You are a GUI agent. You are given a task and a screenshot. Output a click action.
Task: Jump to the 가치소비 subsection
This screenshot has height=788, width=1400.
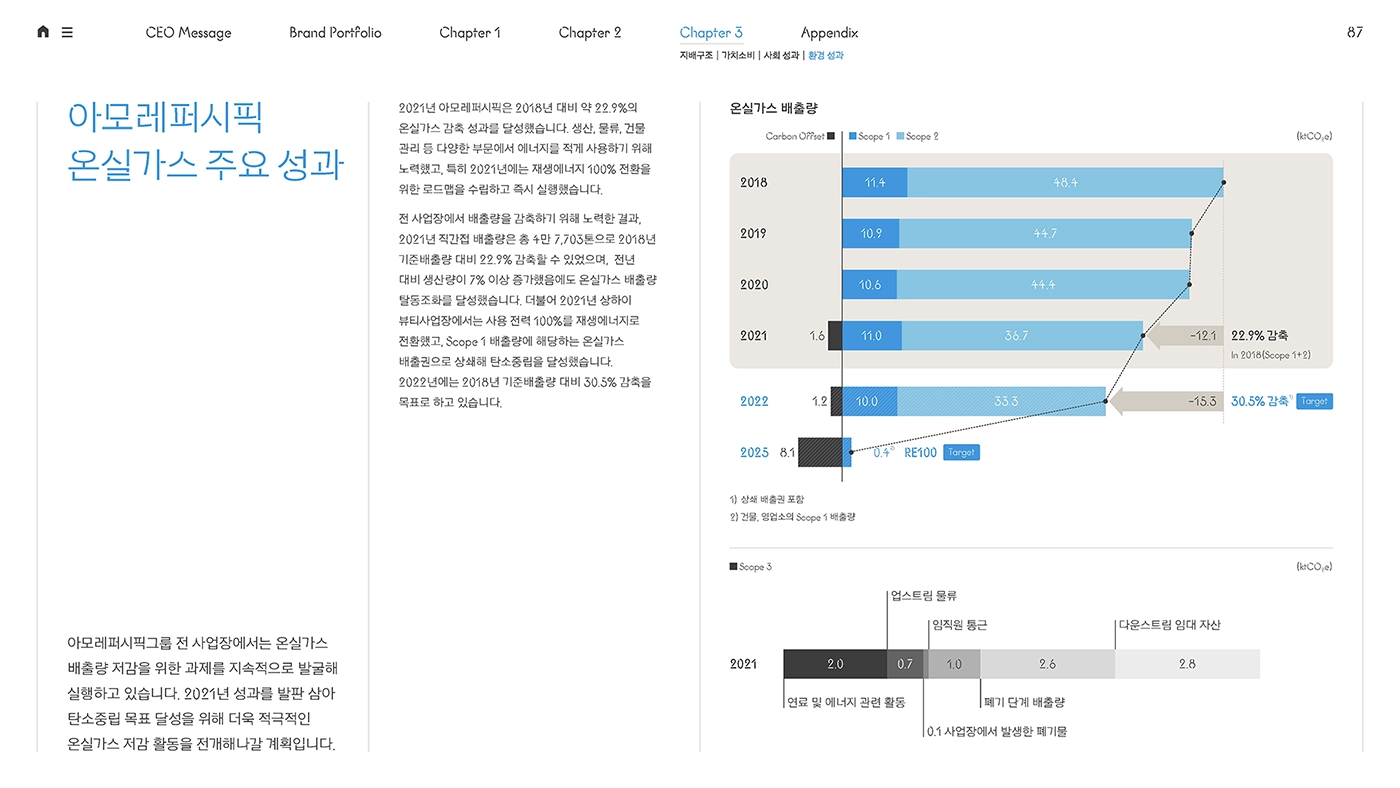(738, 56)
